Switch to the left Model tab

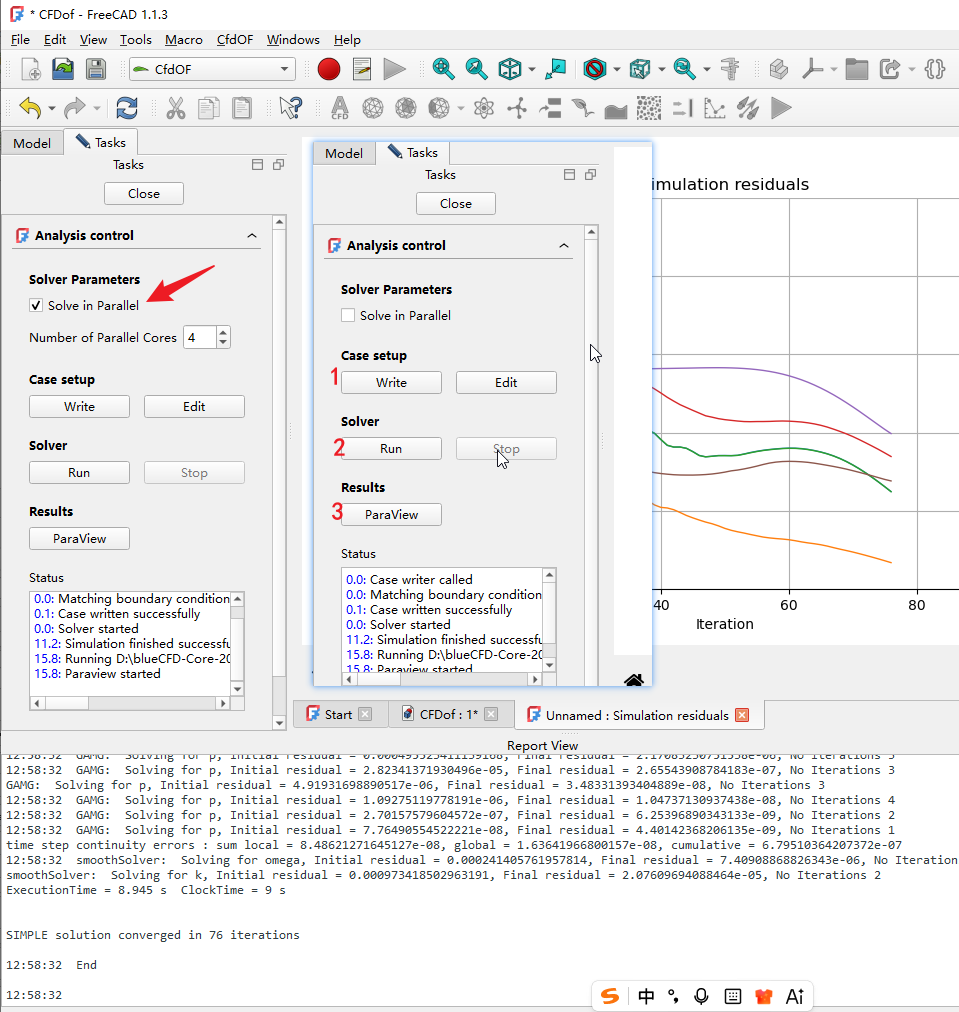coord(32,143)
